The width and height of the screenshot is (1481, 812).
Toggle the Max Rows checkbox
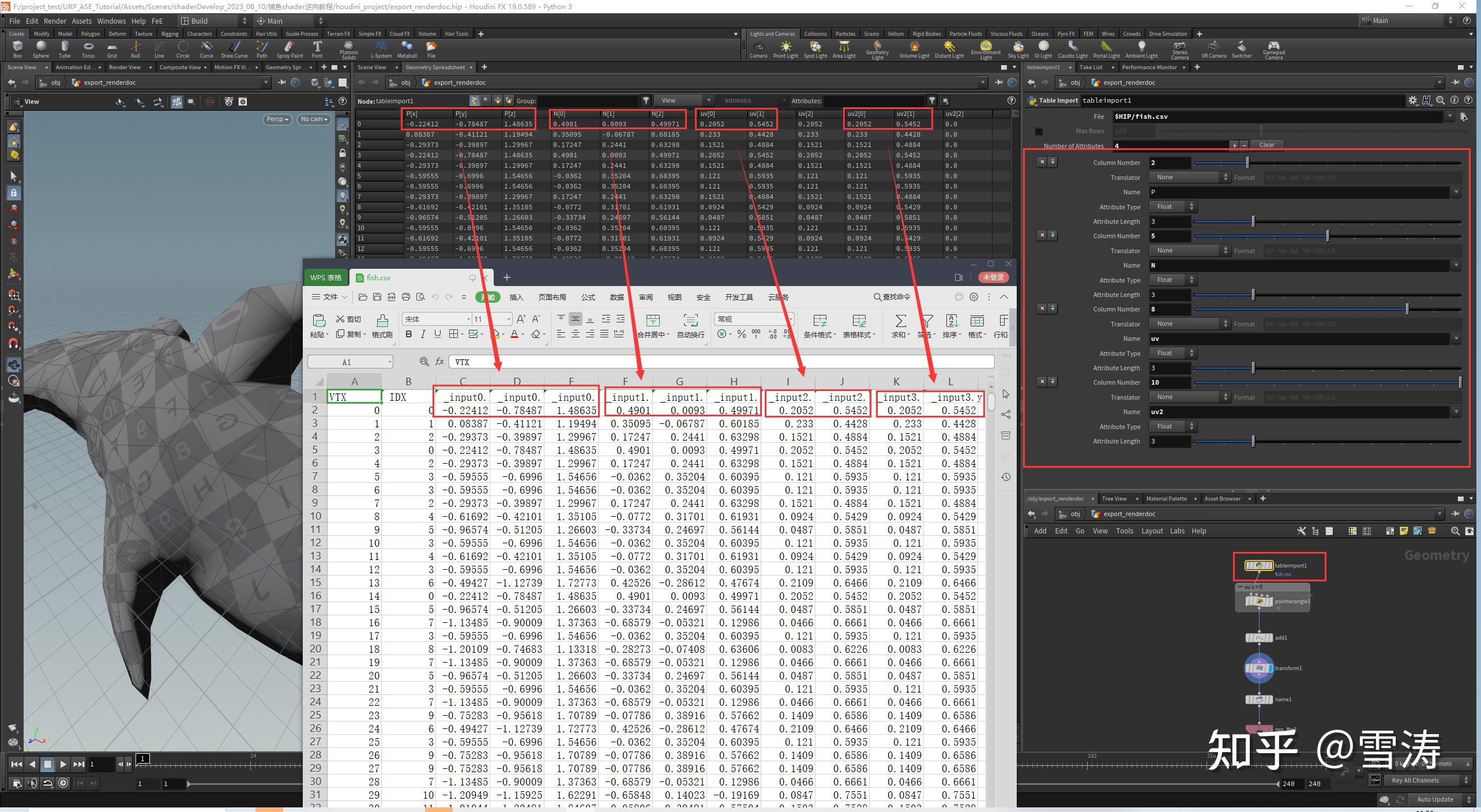click(x=1039, y=131)
